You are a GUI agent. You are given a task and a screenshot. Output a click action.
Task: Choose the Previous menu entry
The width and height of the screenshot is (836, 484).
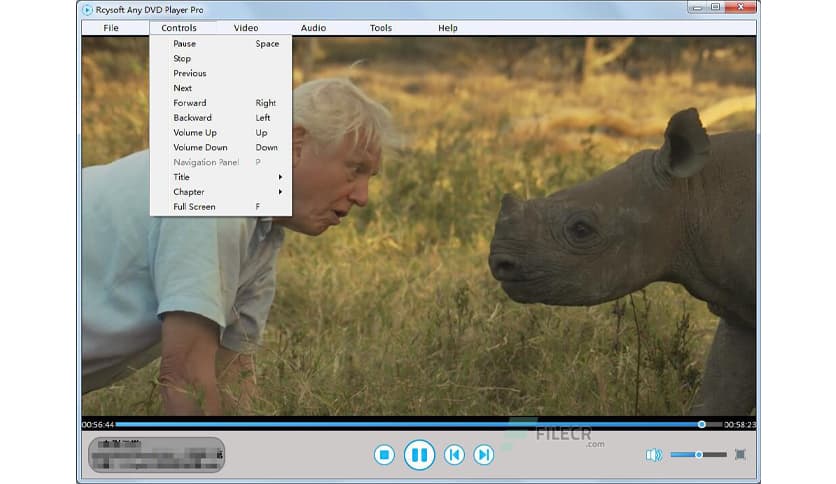221,74
